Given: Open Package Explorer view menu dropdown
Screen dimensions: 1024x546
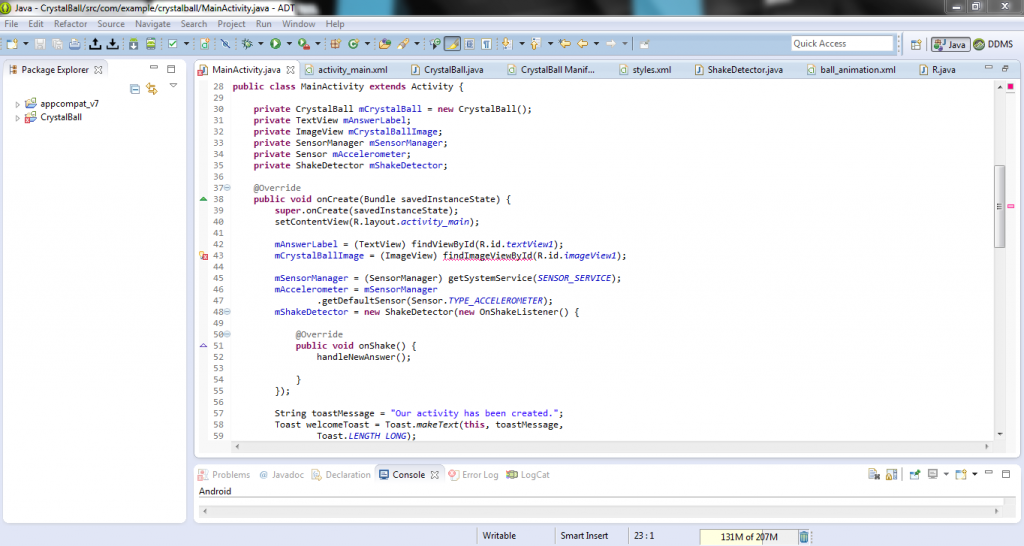Looking at the screenshot, I should tap(173, 87).
